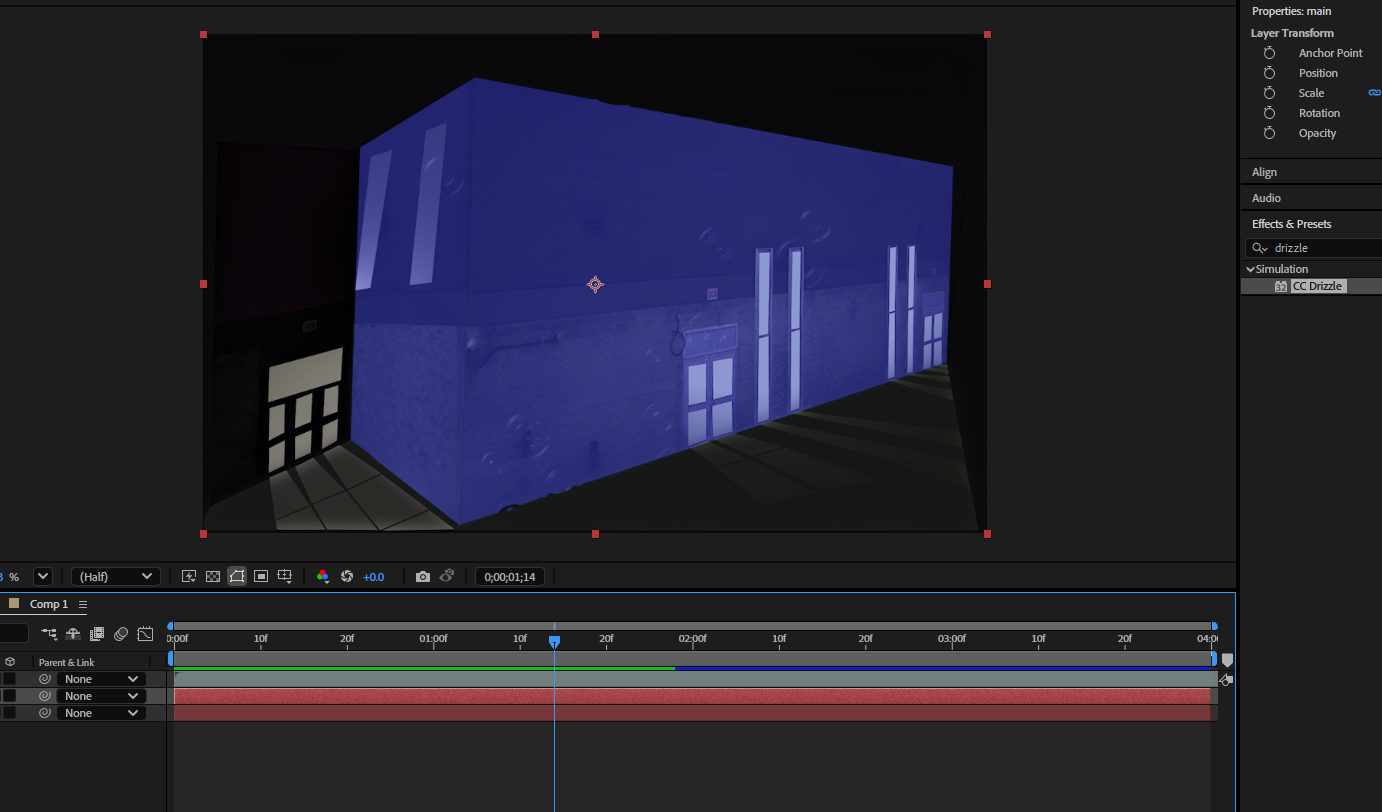The image size is (1382, 812).
Task: Click the Align panel header
Action: coord(1264,171)
